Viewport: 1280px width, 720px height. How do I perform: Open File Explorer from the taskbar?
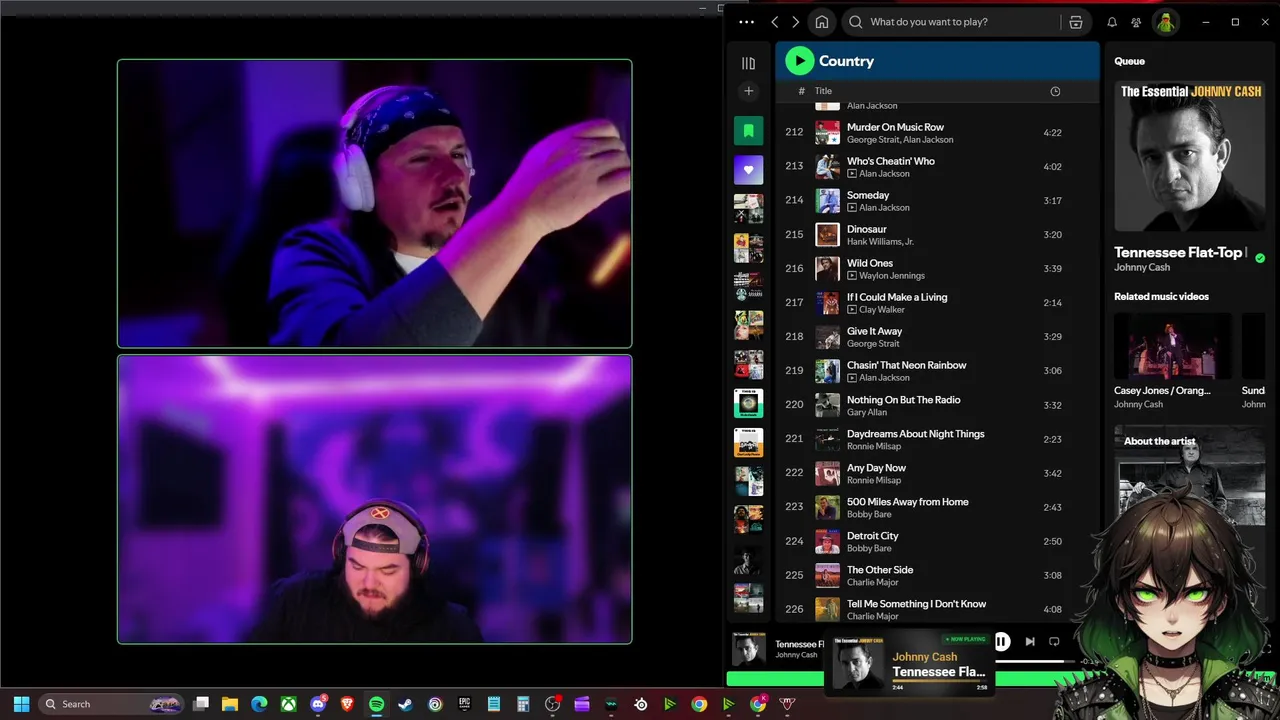pyautogui.click(x=230, y=704)
